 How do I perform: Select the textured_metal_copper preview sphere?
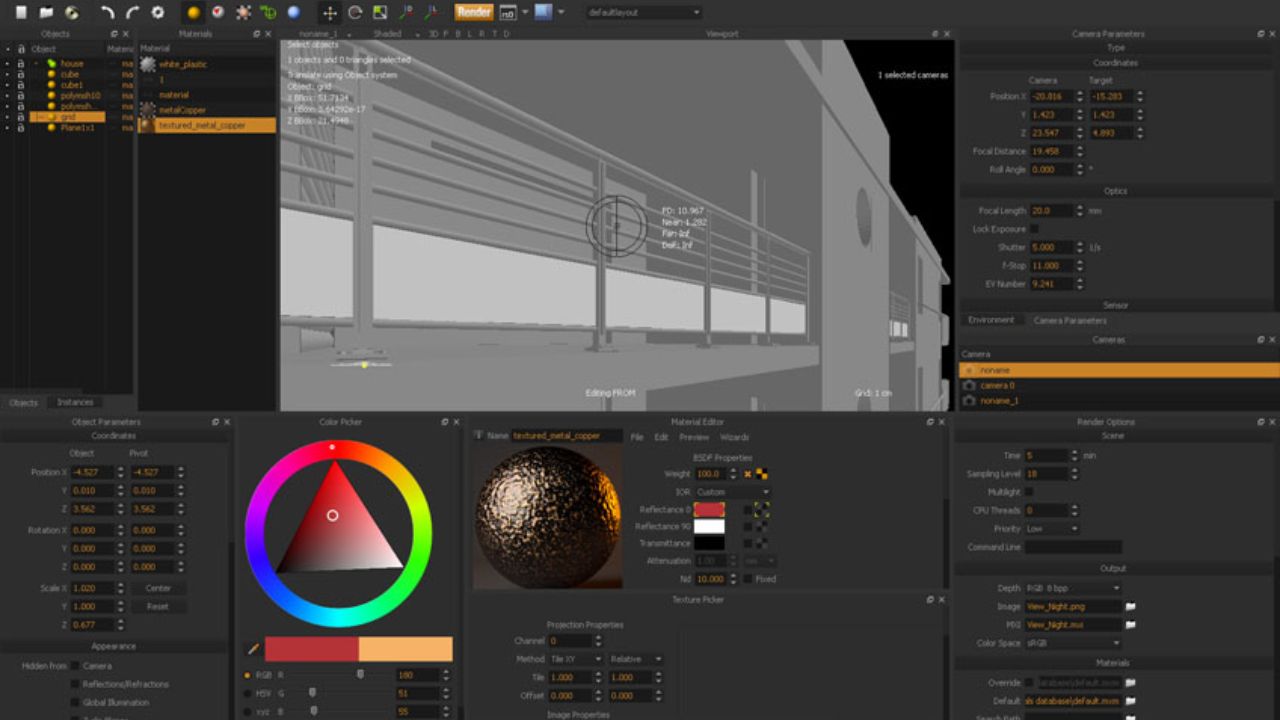547,513
